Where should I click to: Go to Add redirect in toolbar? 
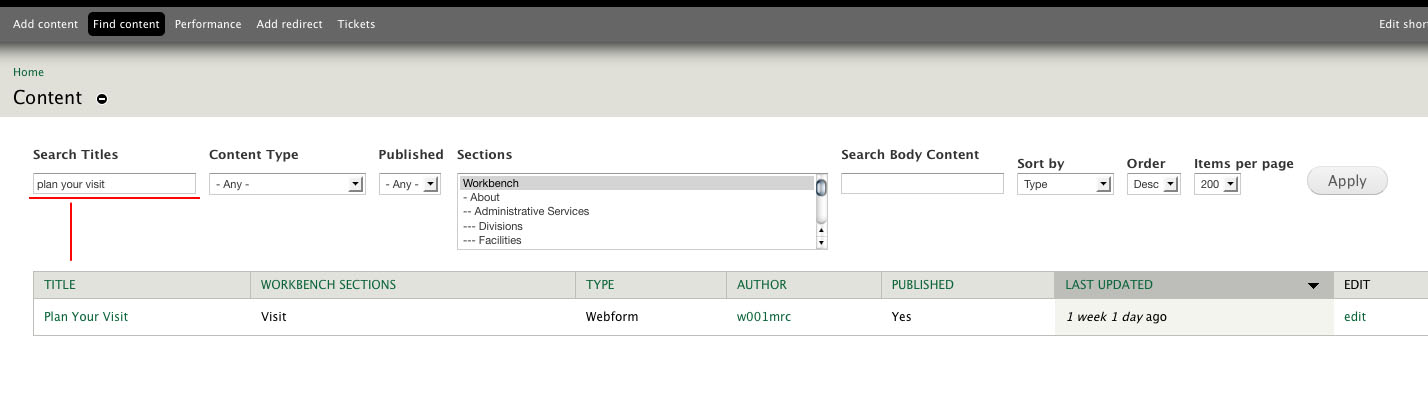(289, 24)
